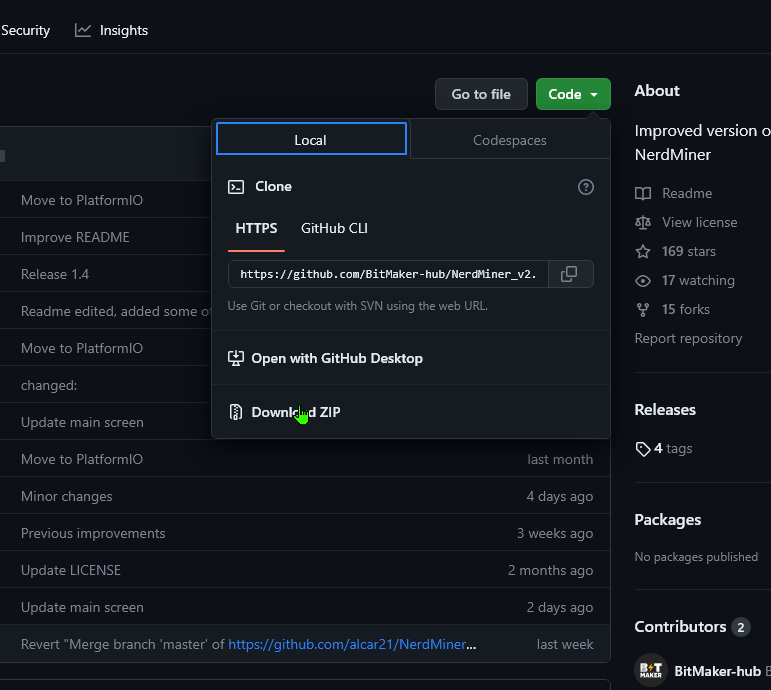Open the Releases heading link
This screenshot has height=690, width=771.
coord(665,410)
